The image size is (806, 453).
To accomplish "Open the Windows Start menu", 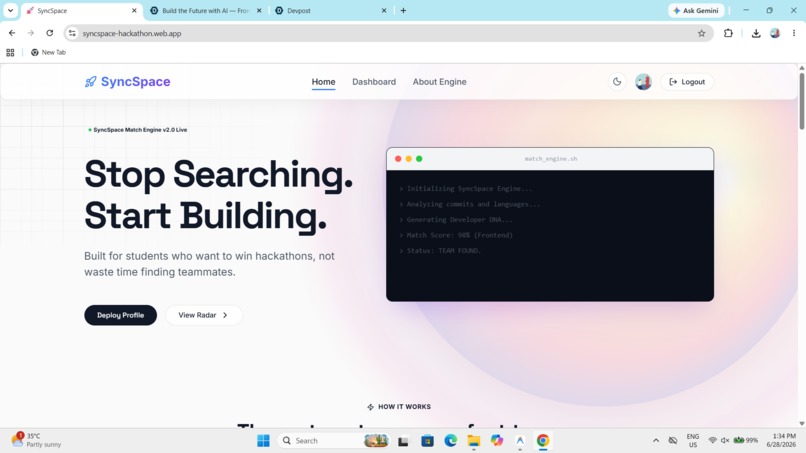I will [x=263, y=441].
